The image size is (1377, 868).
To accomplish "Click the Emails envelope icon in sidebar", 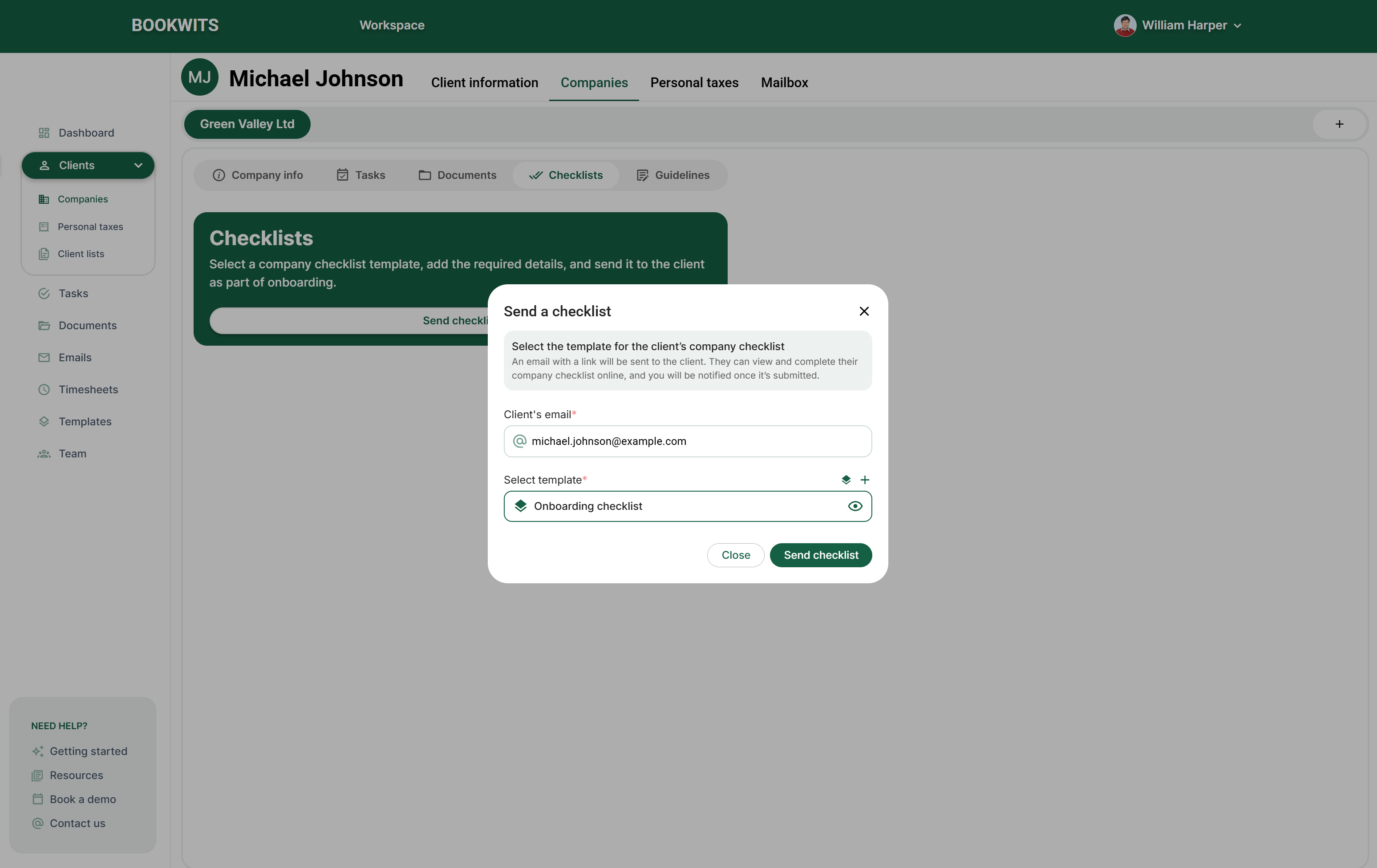I will click(x=44, y=357).
